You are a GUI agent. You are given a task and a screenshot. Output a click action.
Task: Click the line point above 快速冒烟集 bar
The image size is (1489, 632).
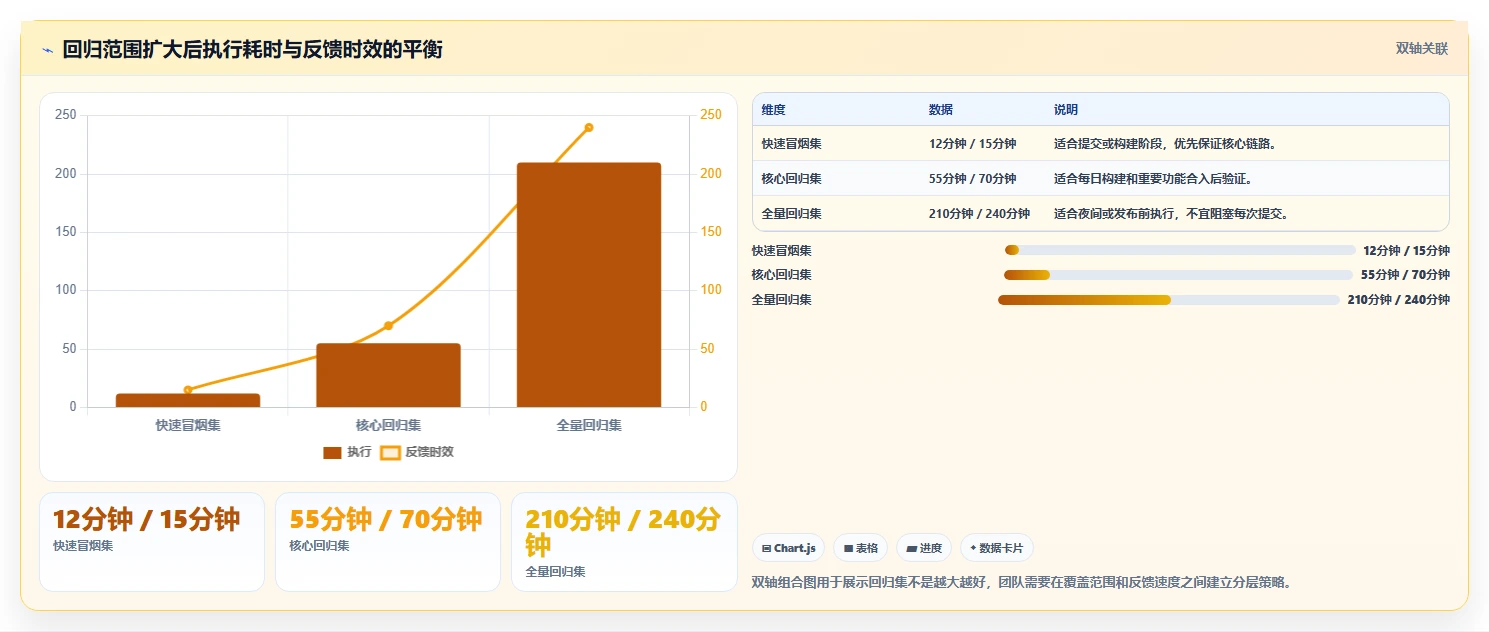click(x=188, y=390)
